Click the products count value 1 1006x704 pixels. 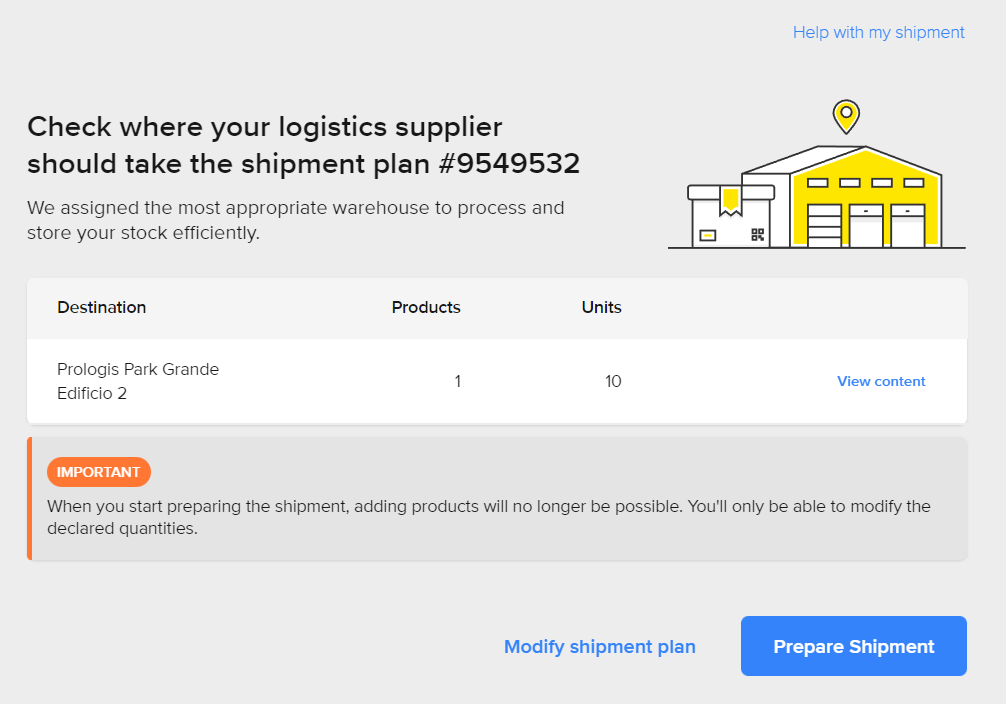pos(457,381)
